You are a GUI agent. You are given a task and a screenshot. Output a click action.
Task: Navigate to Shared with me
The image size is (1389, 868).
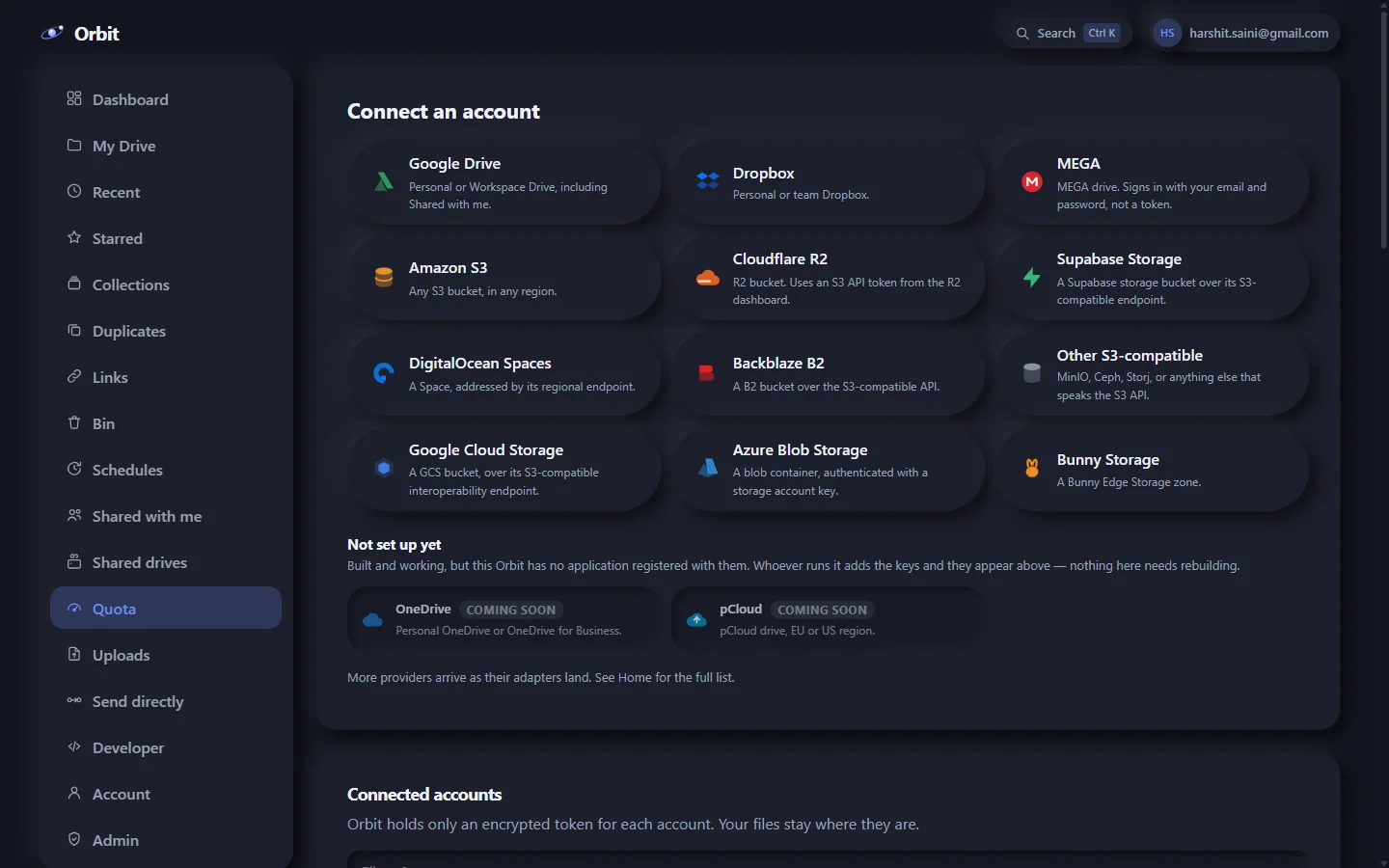pos(166,516)
